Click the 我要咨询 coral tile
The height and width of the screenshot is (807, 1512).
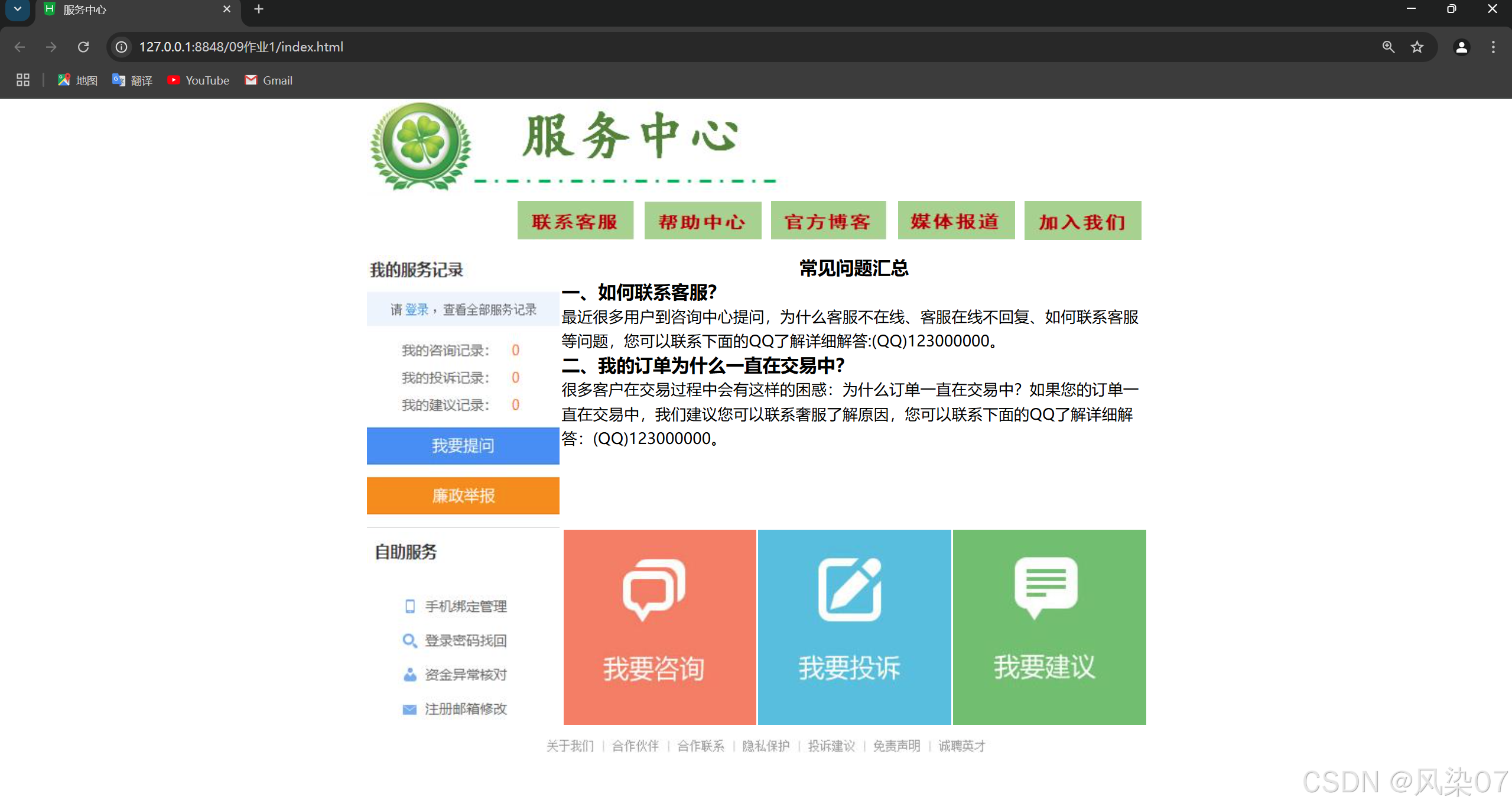point(659,627)
